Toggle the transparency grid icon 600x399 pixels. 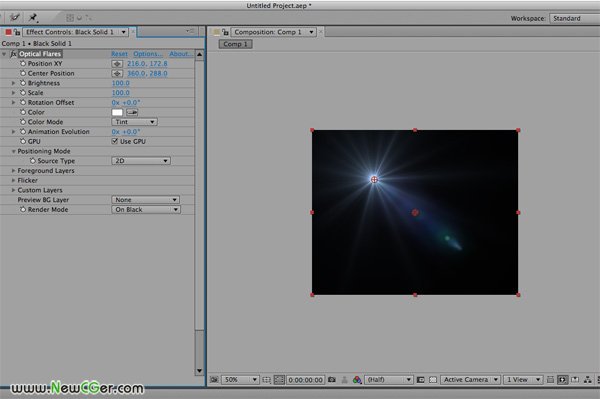tap(433, 380)
